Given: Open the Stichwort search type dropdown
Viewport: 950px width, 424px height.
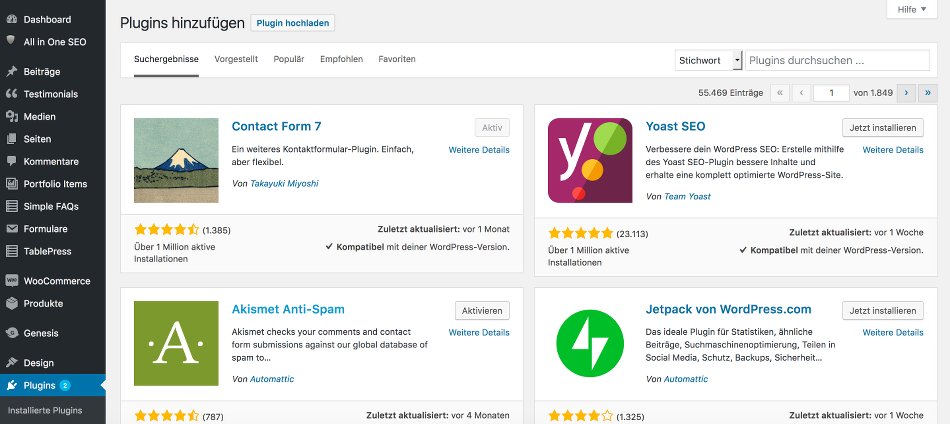Looking at the screenshot, I should point(709,60).
